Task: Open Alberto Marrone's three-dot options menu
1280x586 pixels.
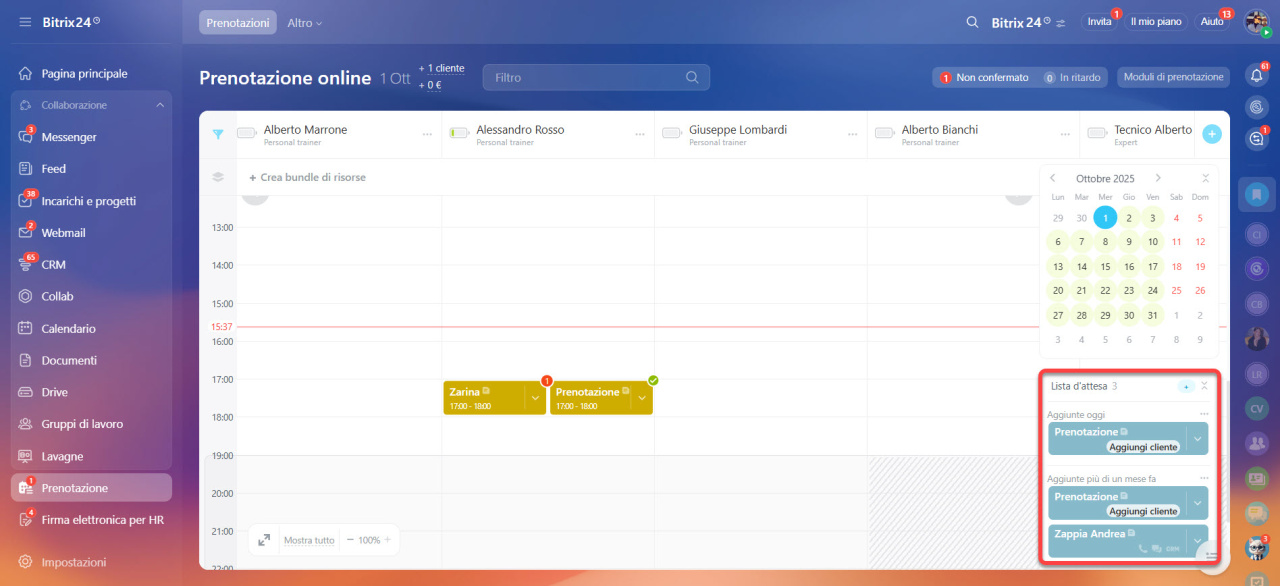Action: tap(427, 134)
